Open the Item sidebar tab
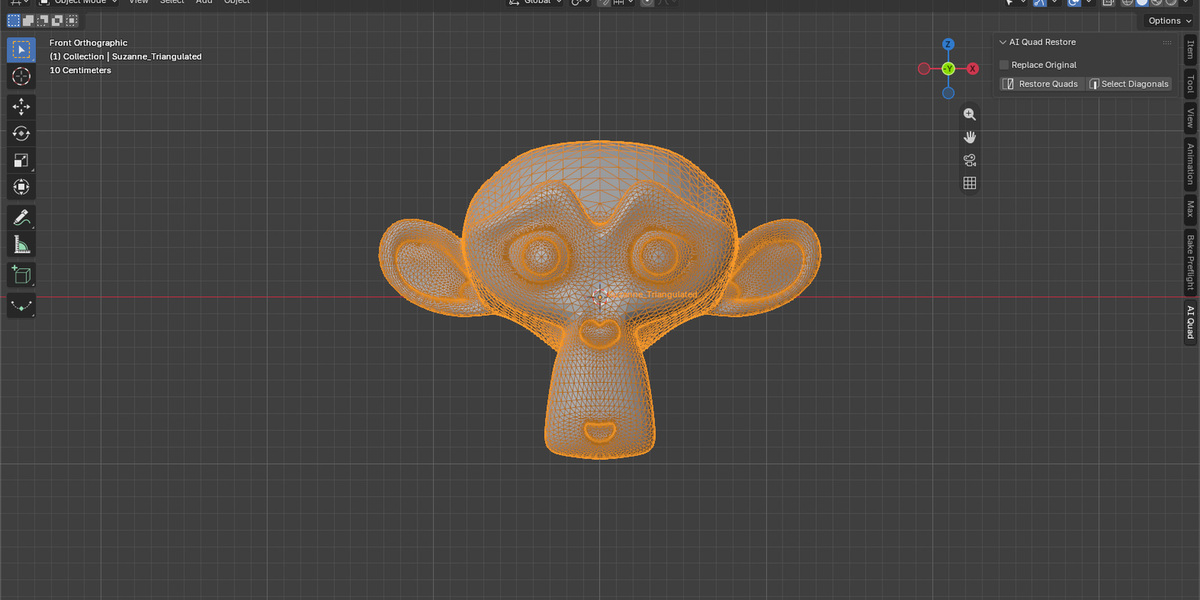Image resolution: width=1200 pixels, height=600 pixels. click(1190, 49)
